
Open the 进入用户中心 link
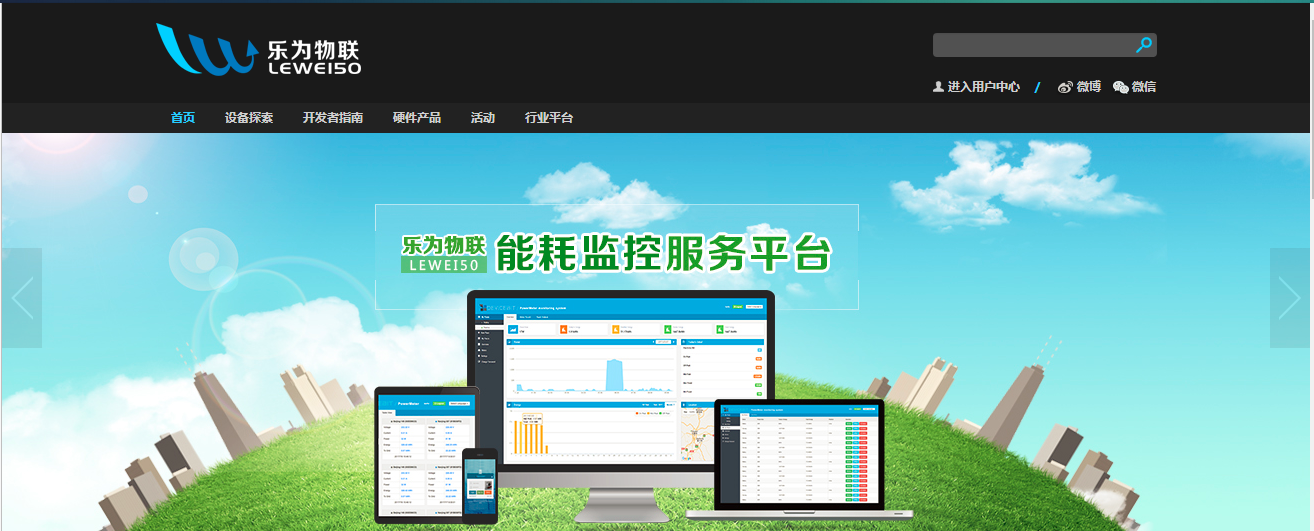pos(984,87)
